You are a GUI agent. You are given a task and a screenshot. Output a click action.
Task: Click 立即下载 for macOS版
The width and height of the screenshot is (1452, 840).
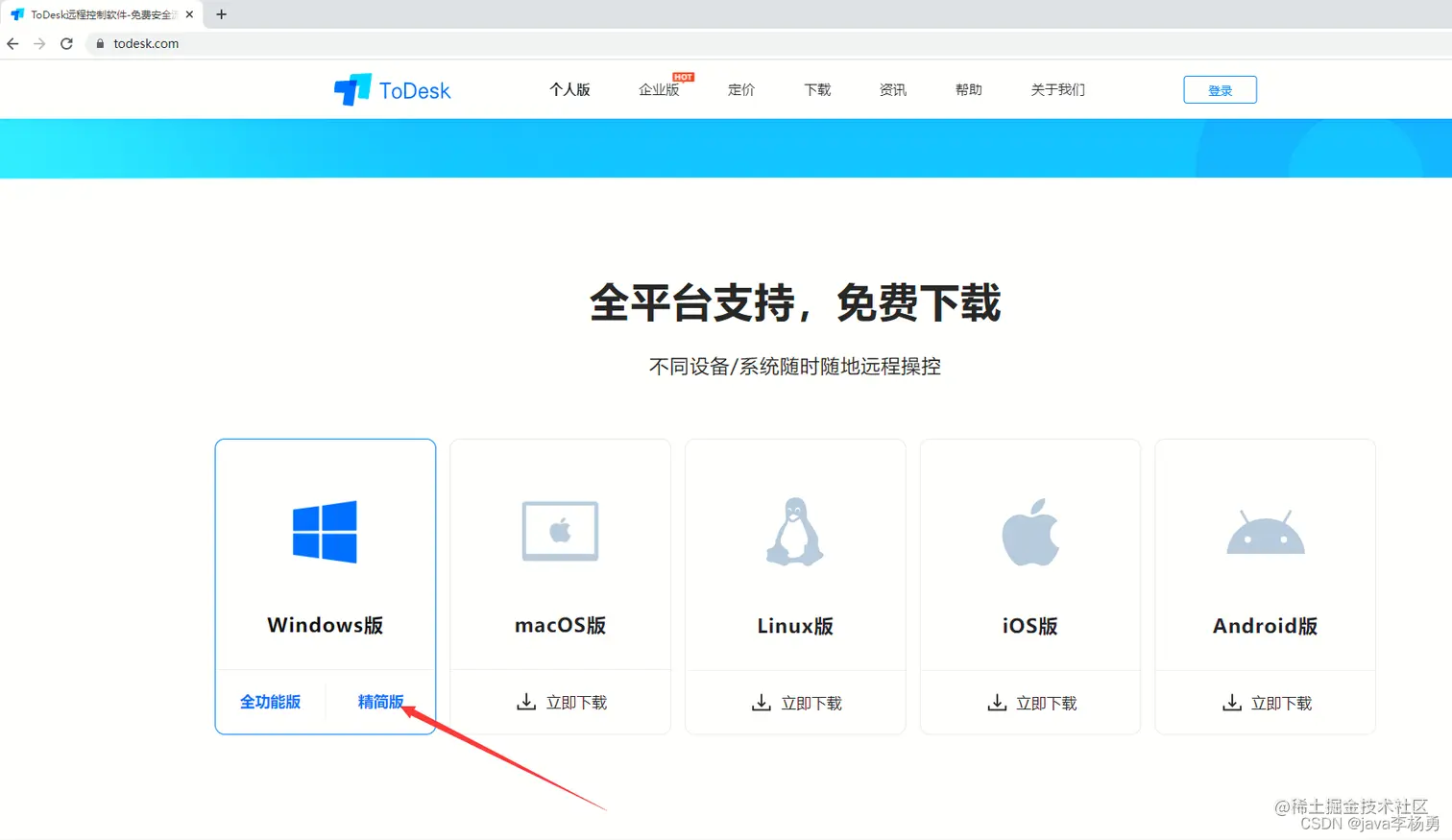(x=576, y=703)
